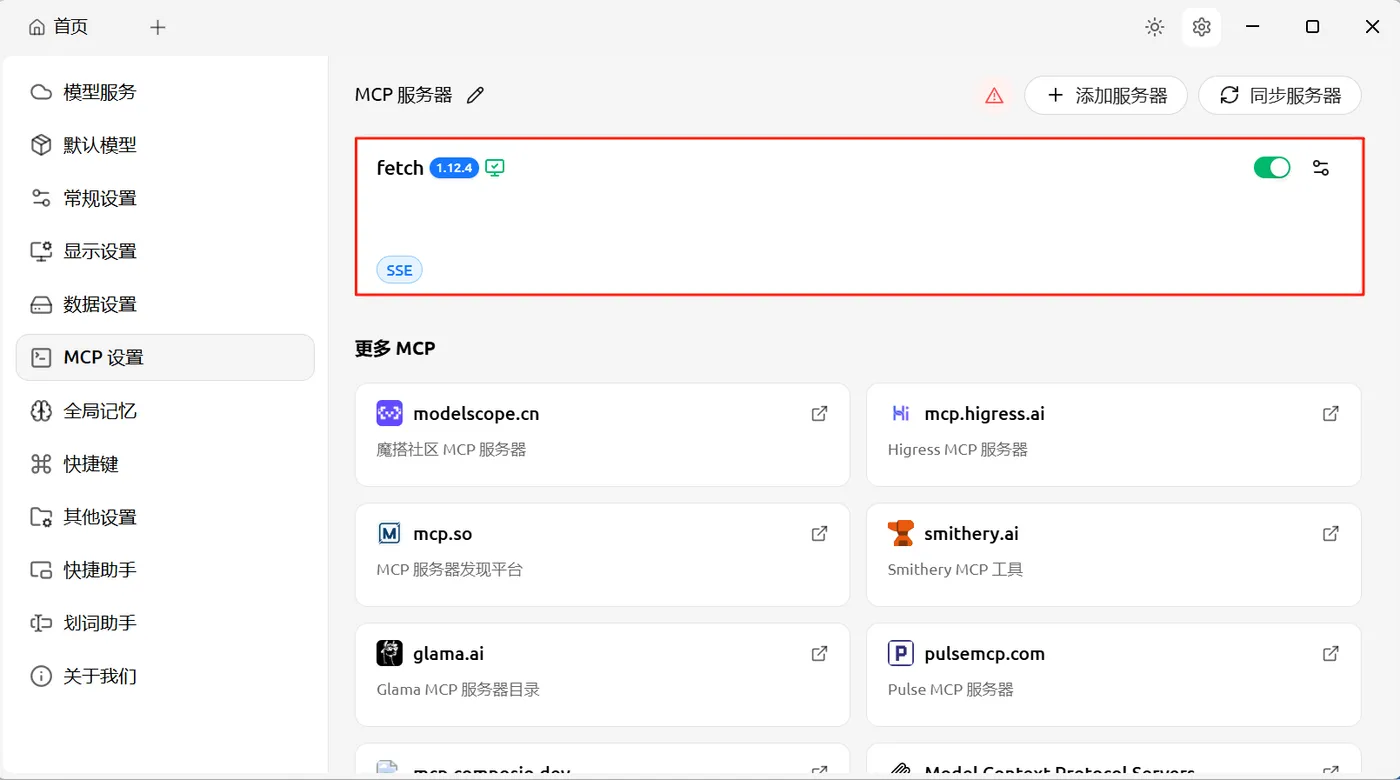Toggle the fetch server switch off
Viewport: 1400px width, 780px height.
[1271, 168]
